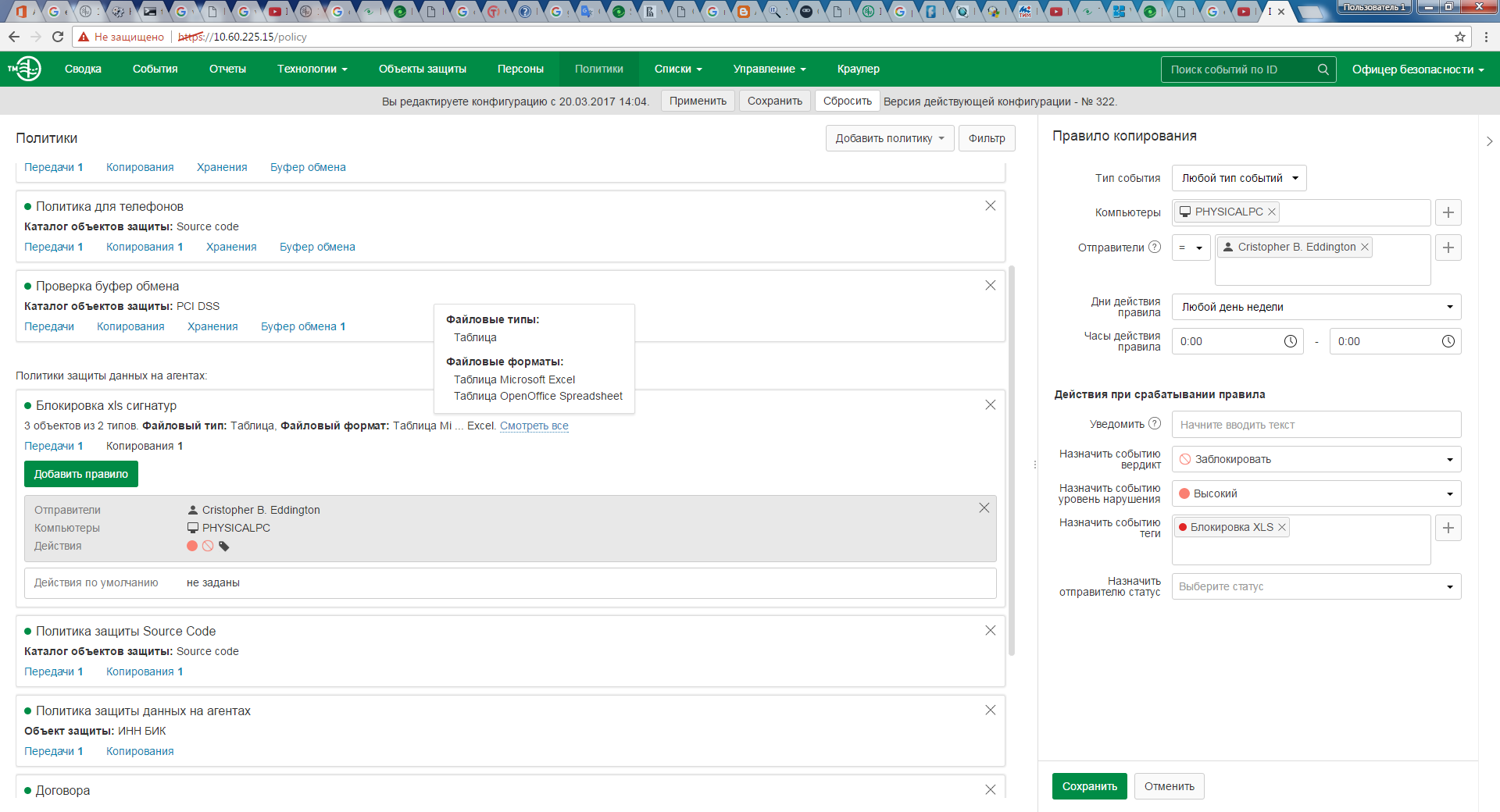Cancel rule editing with Отменить

1170,786
